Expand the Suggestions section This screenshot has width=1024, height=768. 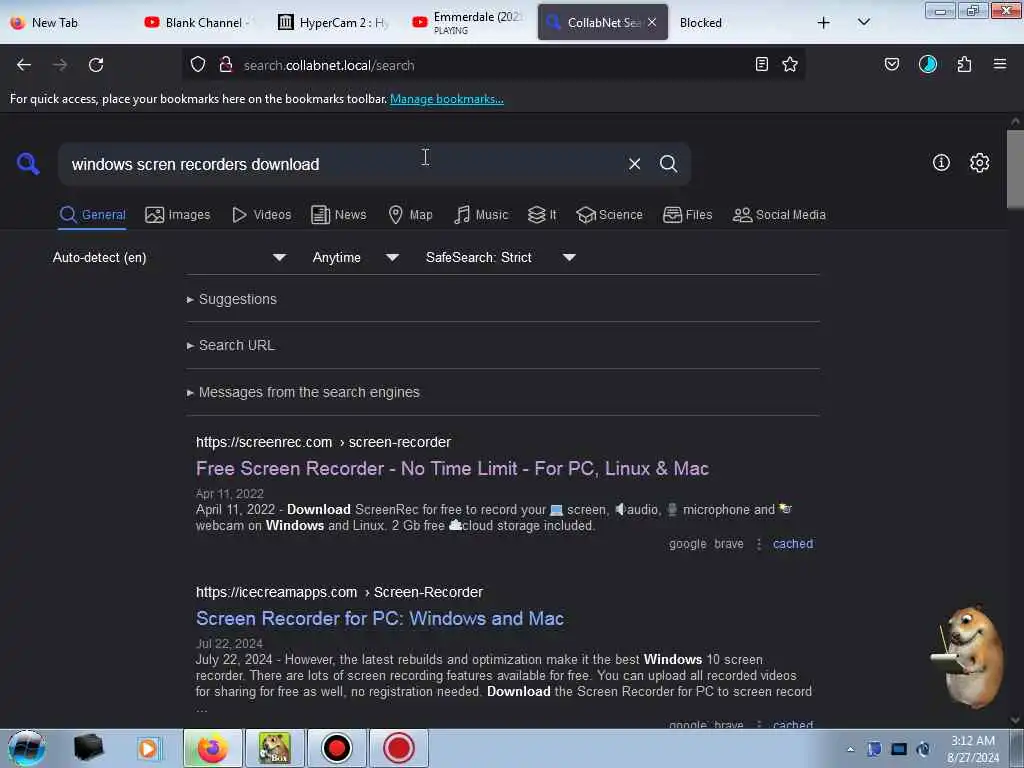tap(232, 299)
